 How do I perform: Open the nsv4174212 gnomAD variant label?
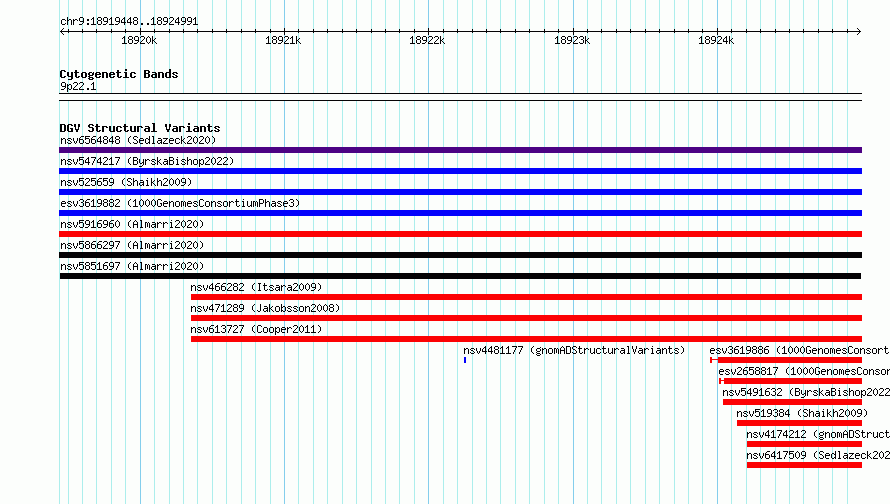[x=818, y=434]
